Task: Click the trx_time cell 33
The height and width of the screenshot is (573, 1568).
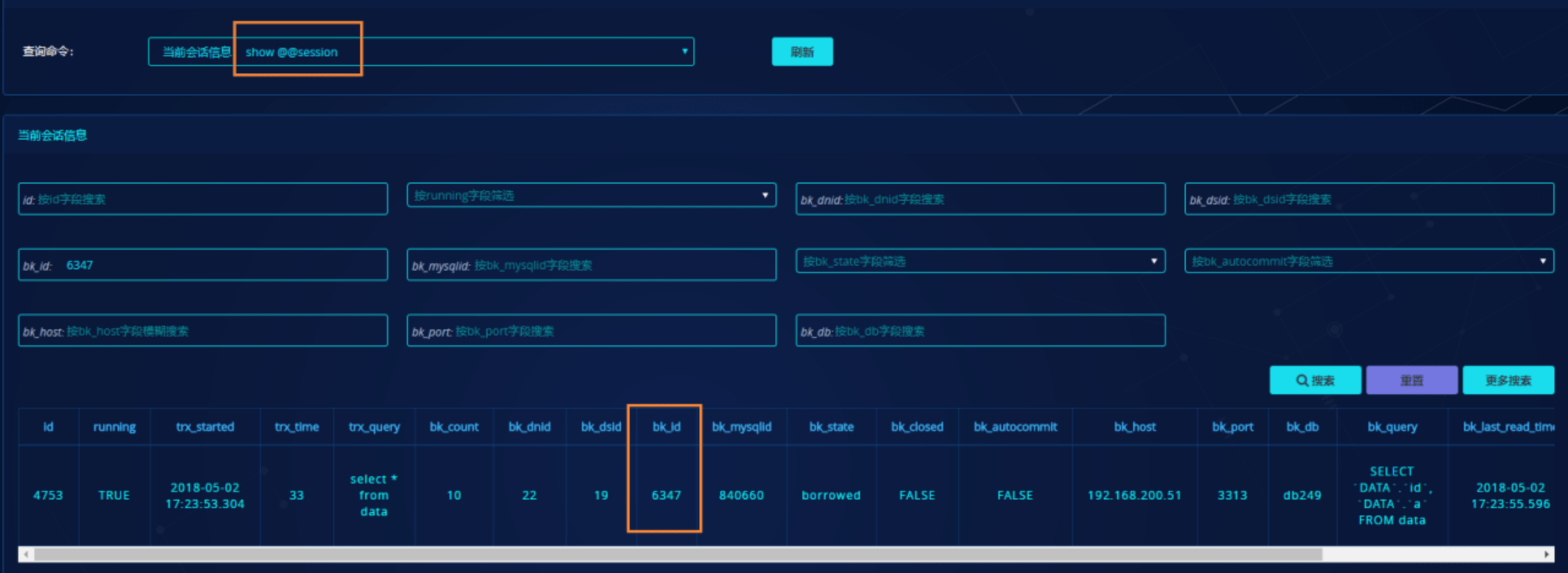Action: 296,495
